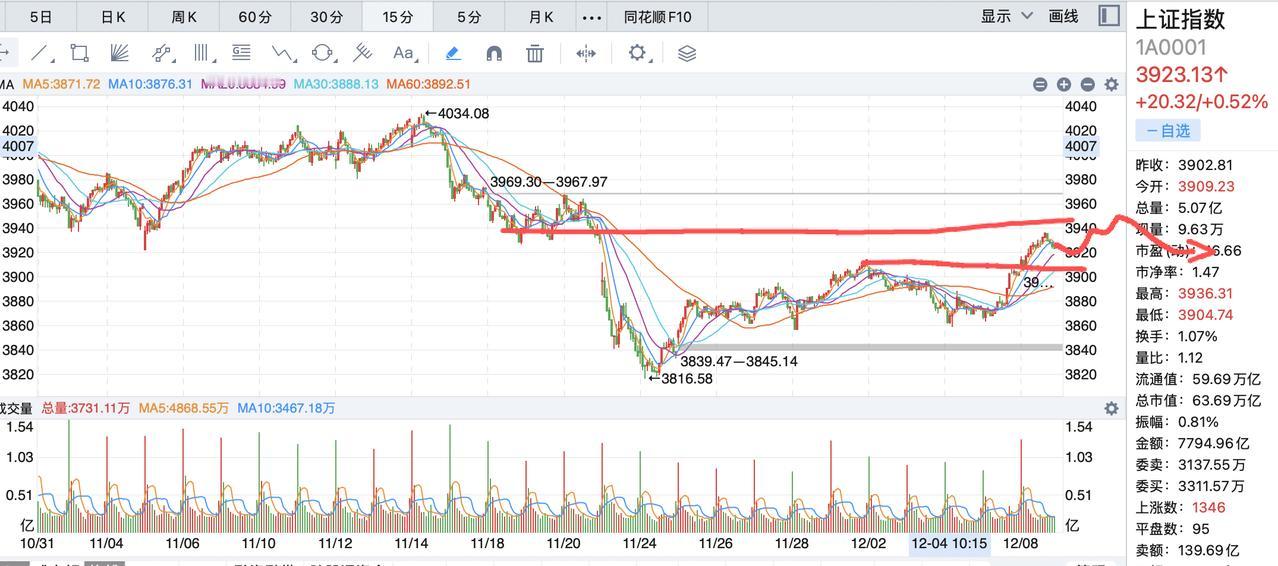Click the blue pen color tool
1278x566 pixels.
[452, 53]
